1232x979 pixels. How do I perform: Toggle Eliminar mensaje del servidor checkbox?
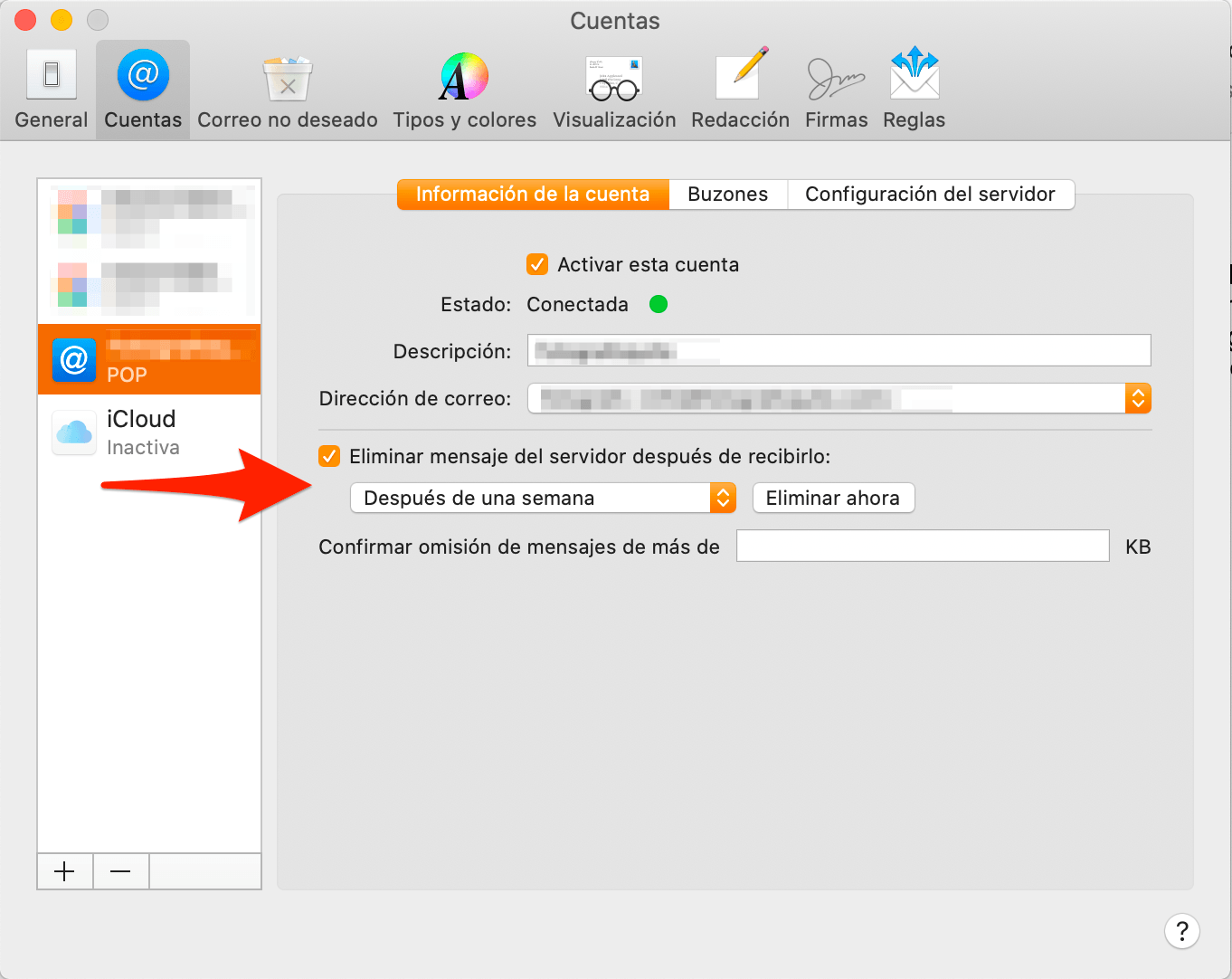point(330,457)
